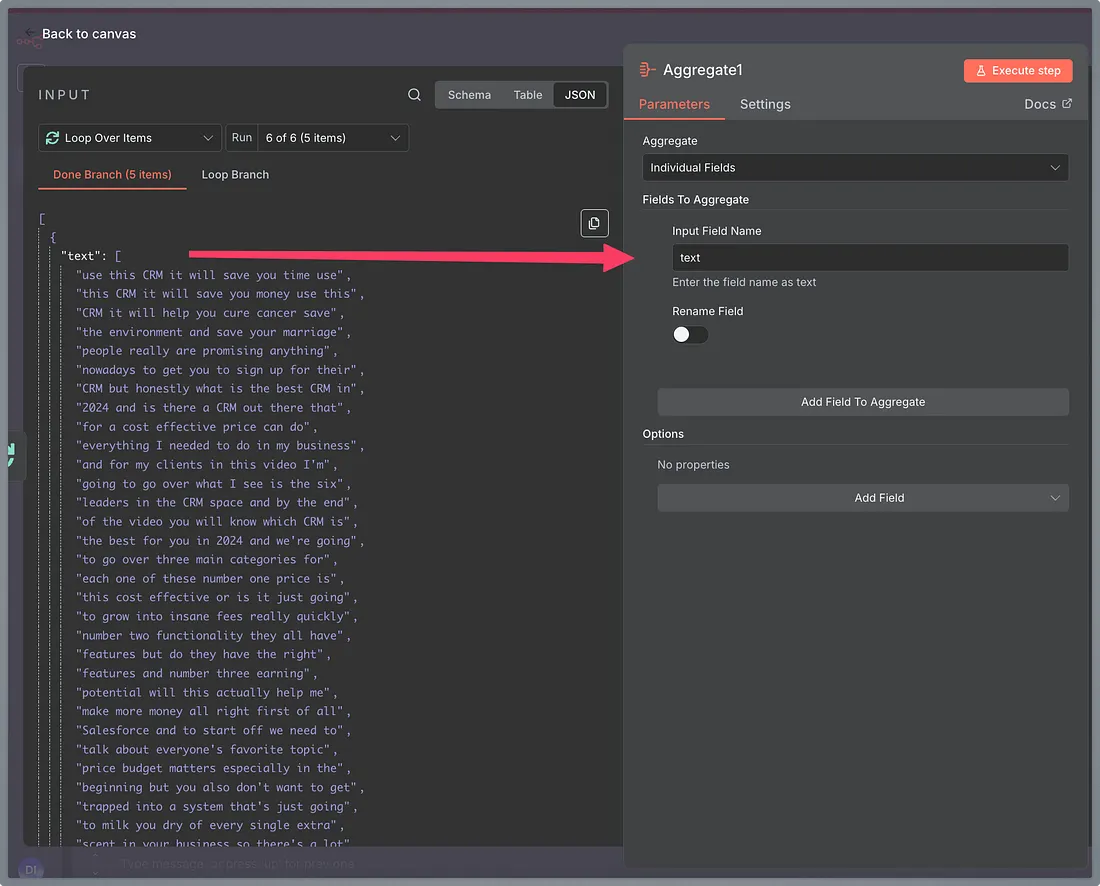Open the Settings tab
This screenshot has height=886, width=1100.
pos(765,104)
